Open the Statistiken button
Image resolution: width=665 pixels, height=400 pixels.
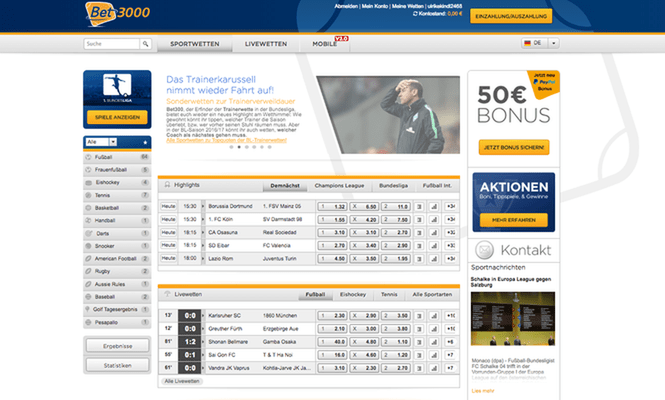[x=117, y=365]
